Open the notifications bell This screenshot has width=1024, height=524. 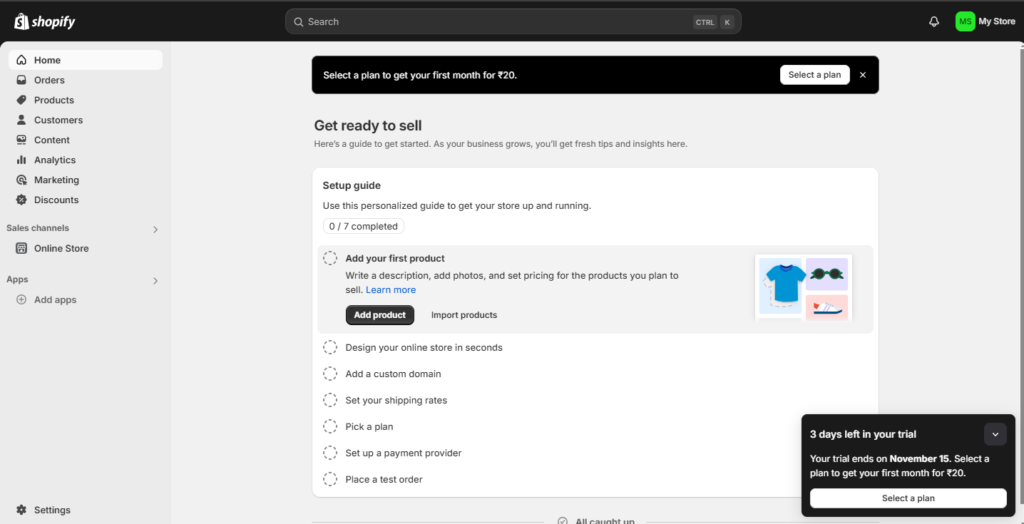(934, 21)
